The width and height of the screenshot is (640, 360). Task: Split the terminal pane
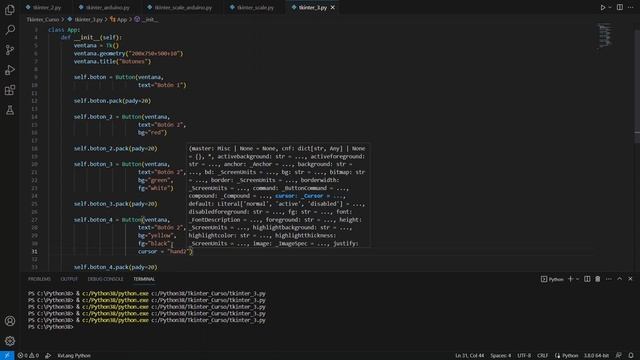(x=587, y=279)
